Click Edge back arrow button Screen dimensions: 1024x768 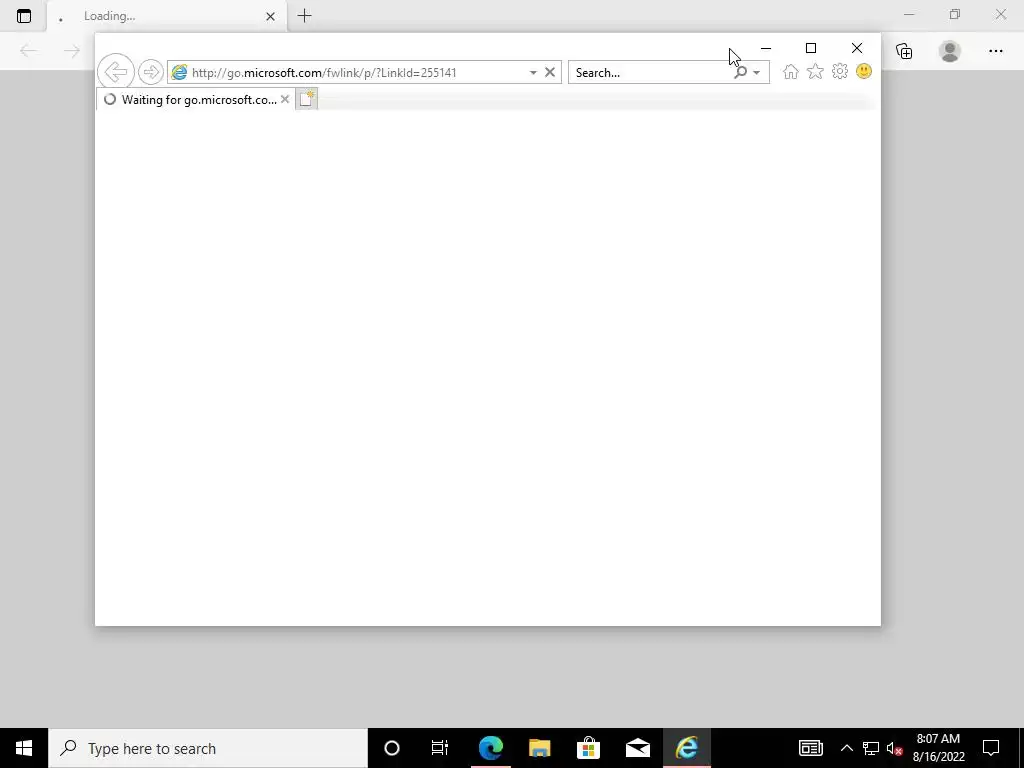click(28, 51)
